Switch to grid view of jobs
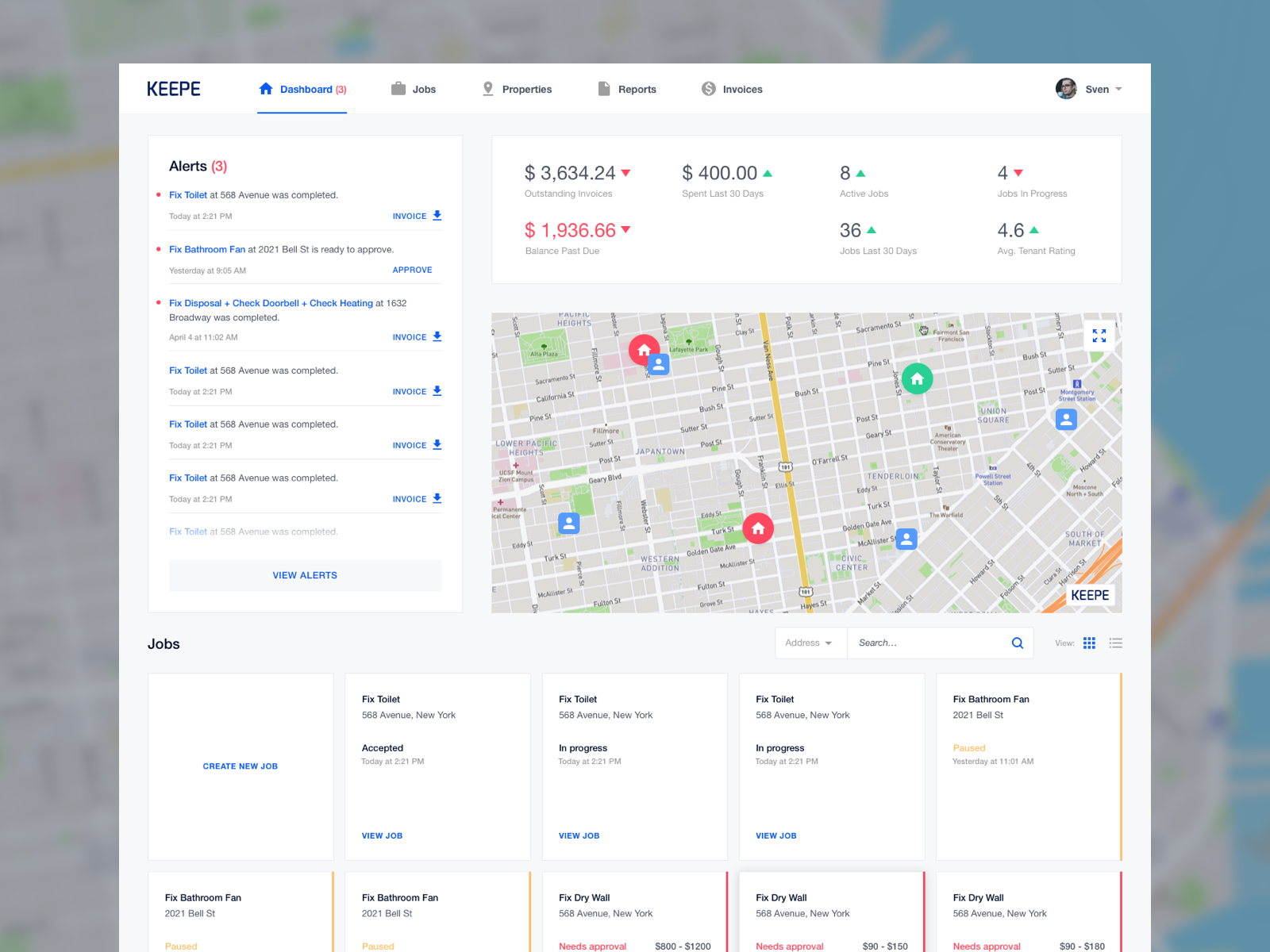 (1090, 643)
